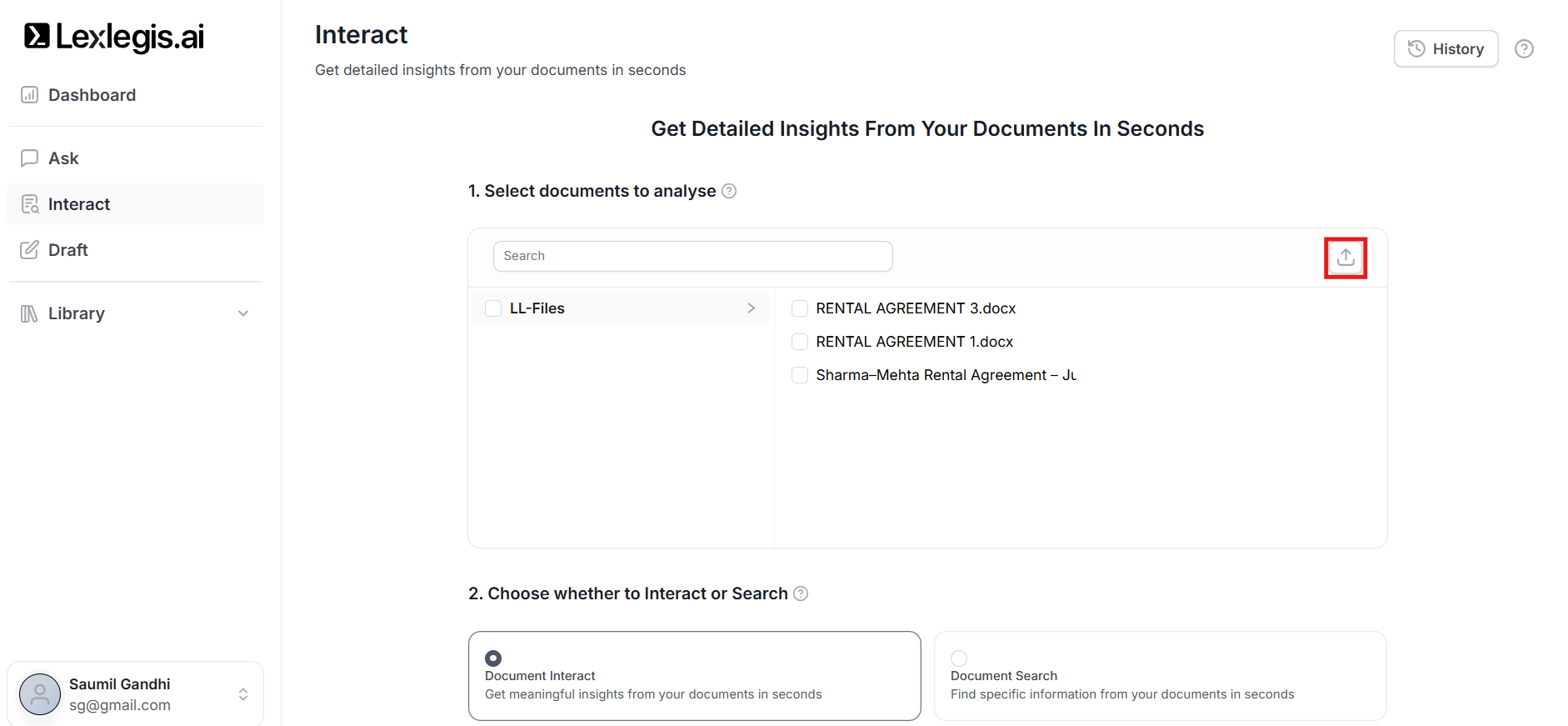Screen dimensions: 1568x726
Task: Click the Lexlegis.ai logo
Action: (x=114, y=37)
